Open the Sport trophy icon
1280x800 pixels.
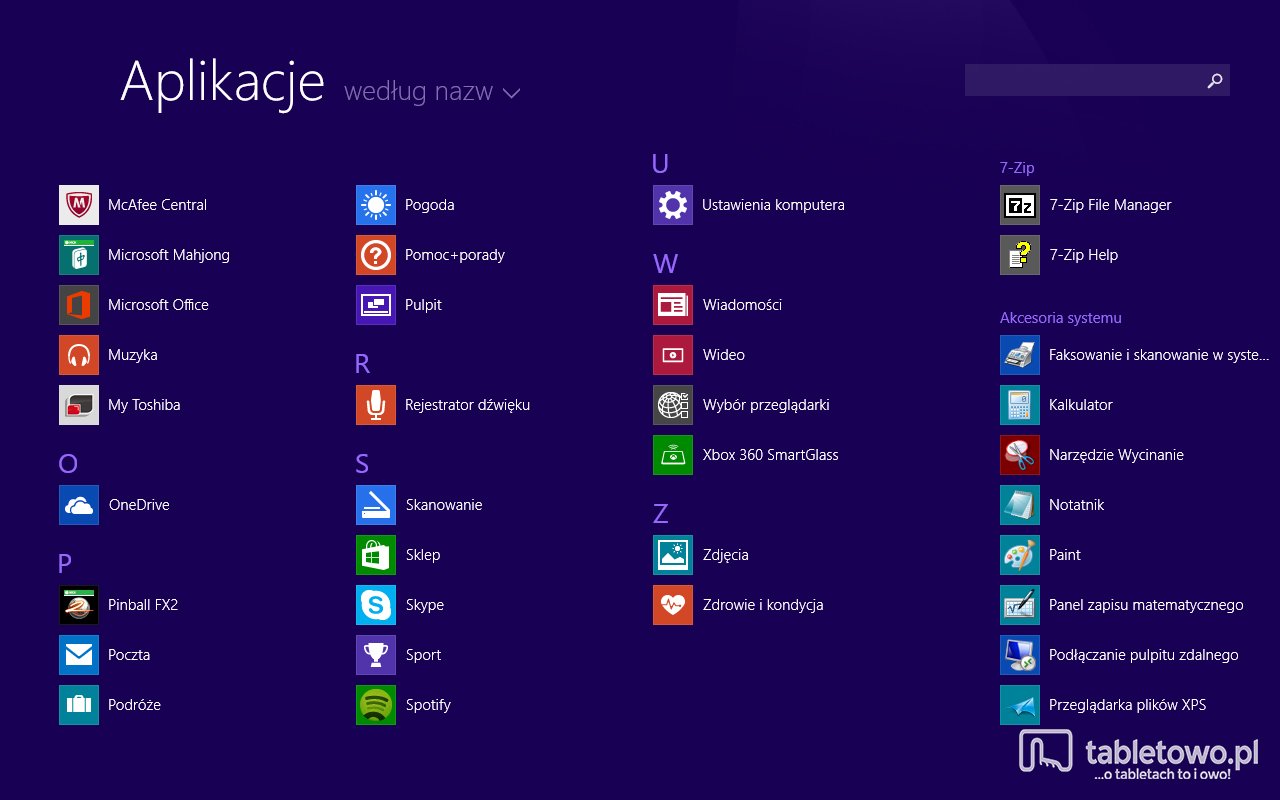[x=376, y=655]
